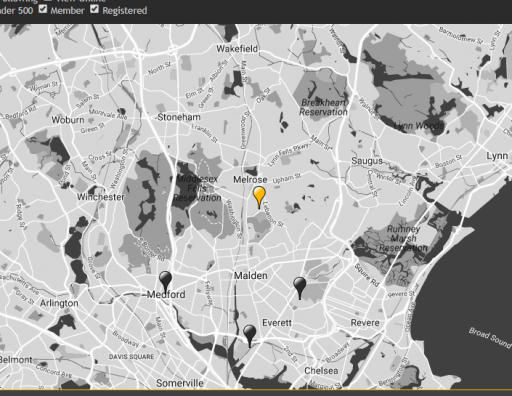The width and height of the screenshot is (512, 396).
Task: Click the Breakheart Reservation park label
Action: pyautogui.click(x=323, y=107)
